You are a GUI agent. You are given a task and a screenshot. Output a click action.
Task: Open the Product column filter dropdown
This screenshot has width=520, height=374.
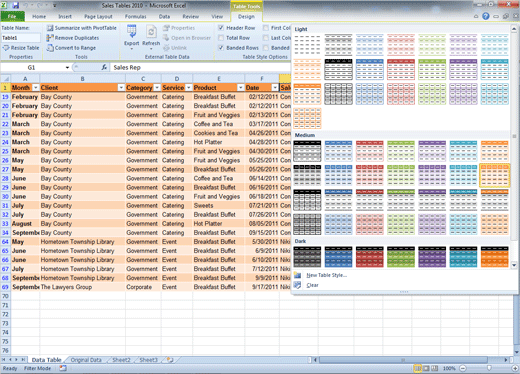tap(240, 88)
